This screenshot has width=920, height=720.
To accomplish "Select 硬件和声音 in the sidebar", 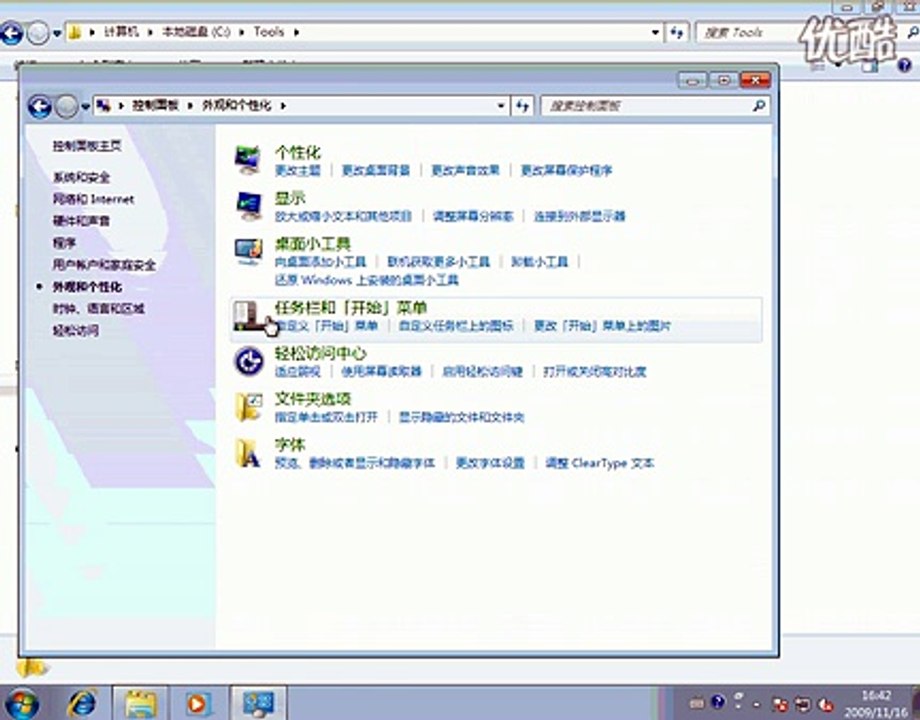I will click(x=82, y=221).
